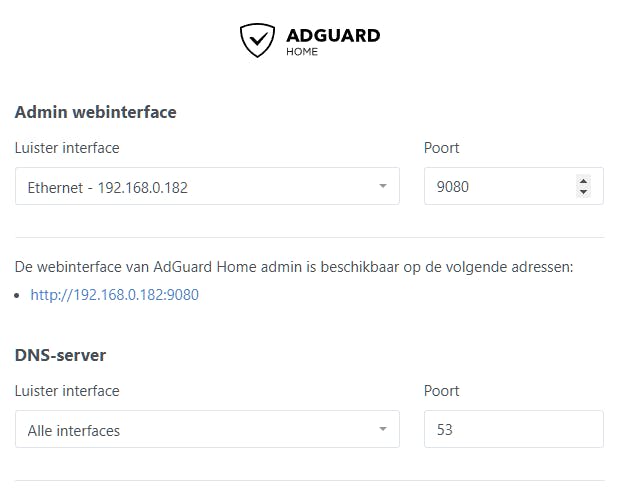Image resolution: width=622 pixels, height=491 pixels.
Task: Click the DNS-server section heading
Action: pyautogui.click(x=60, y=355)
